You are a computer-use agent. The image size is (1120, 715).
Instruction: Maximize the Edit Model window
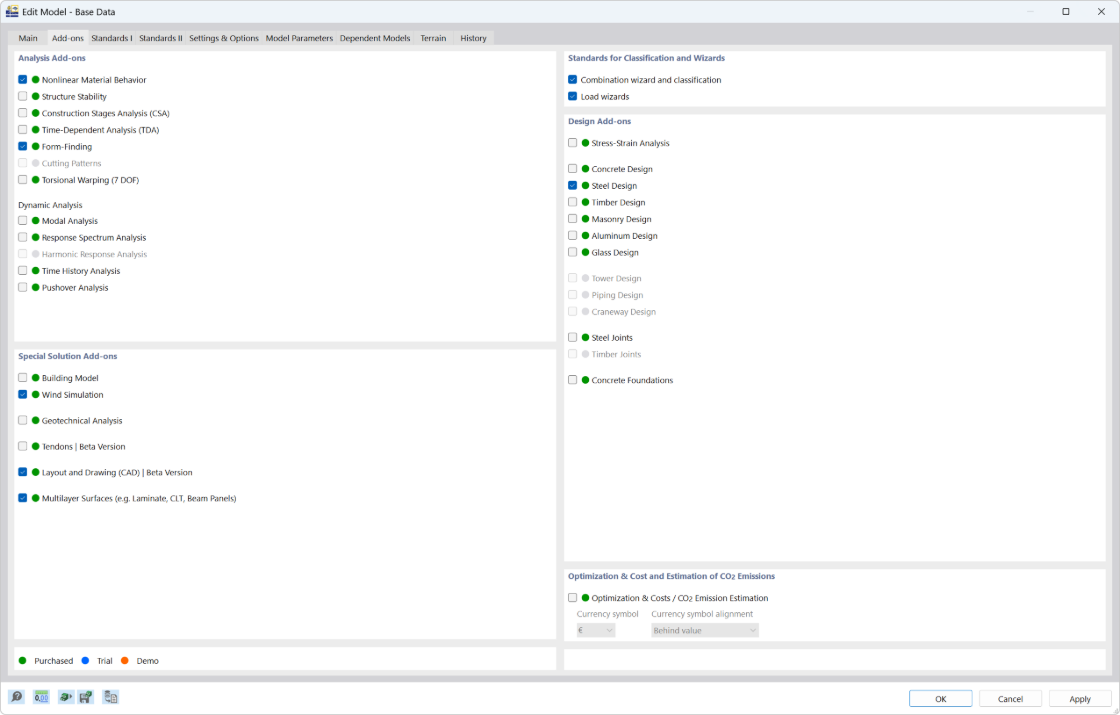point(1066,11)
